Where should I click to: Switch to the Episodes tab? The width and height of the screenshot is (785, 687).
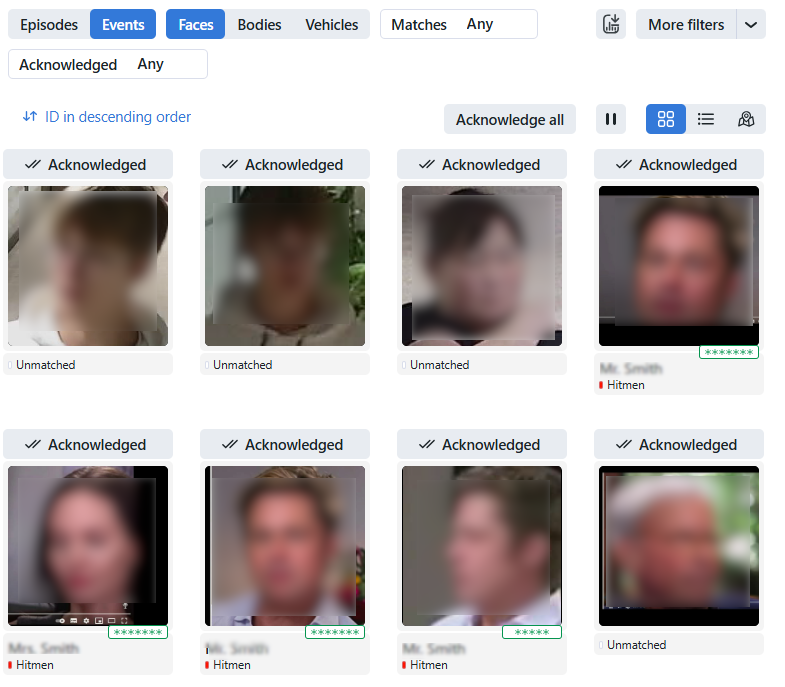pos(49,25)
